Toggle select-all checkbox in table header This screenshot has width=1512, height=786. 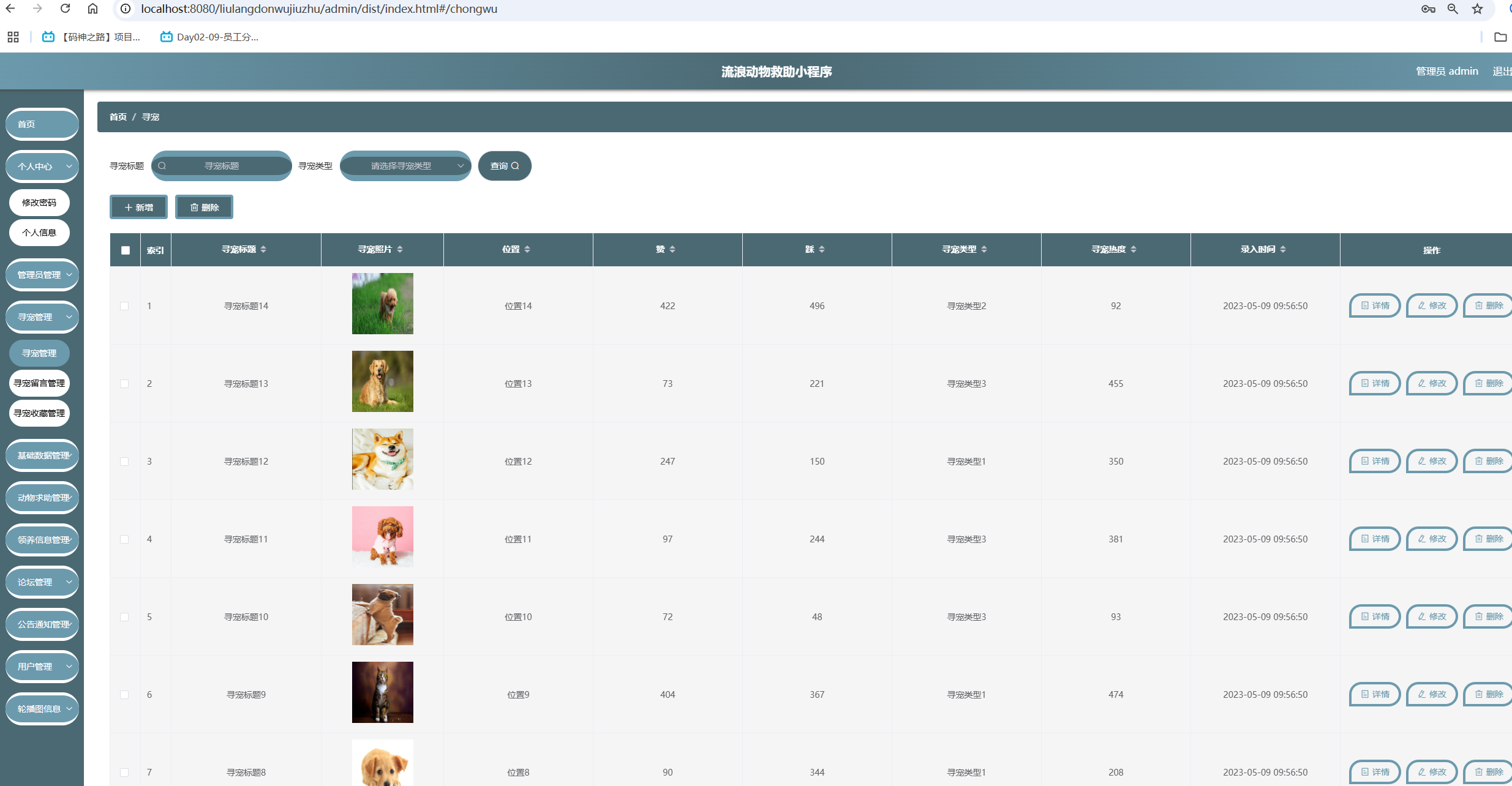(126, 250)
